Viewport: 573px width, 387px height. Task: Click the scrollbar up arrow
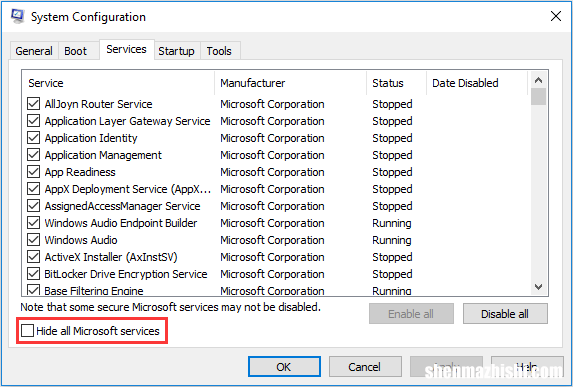(538, 80)
